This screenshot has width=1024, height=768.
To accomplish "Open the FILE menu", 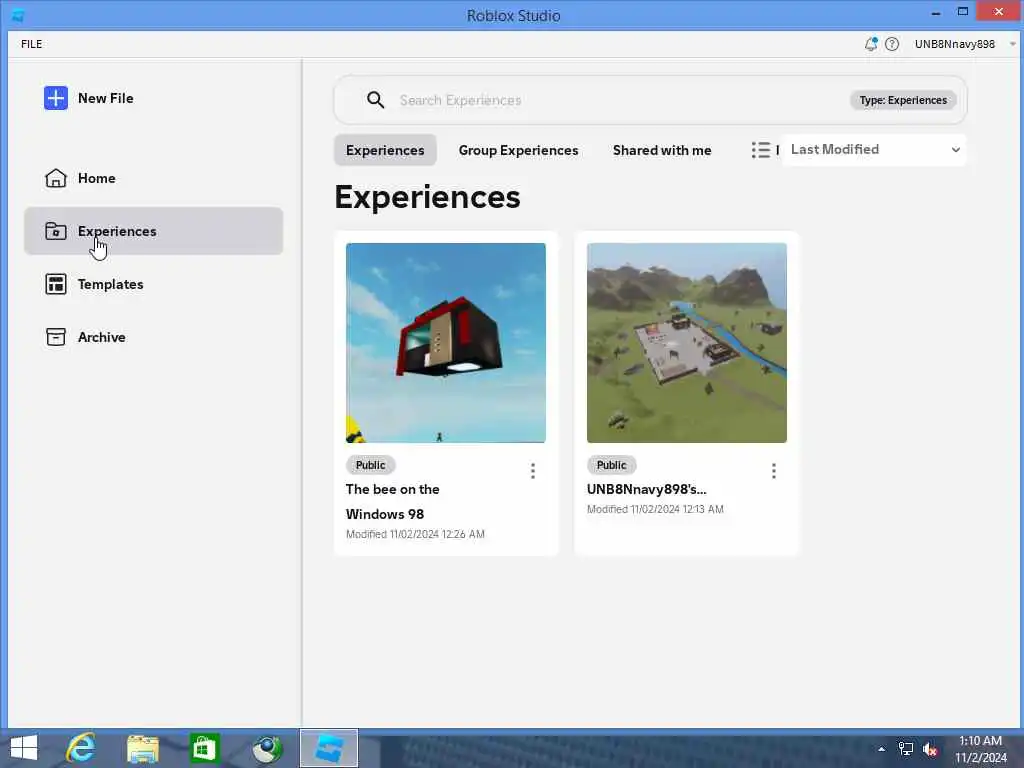I will (31, 44).
